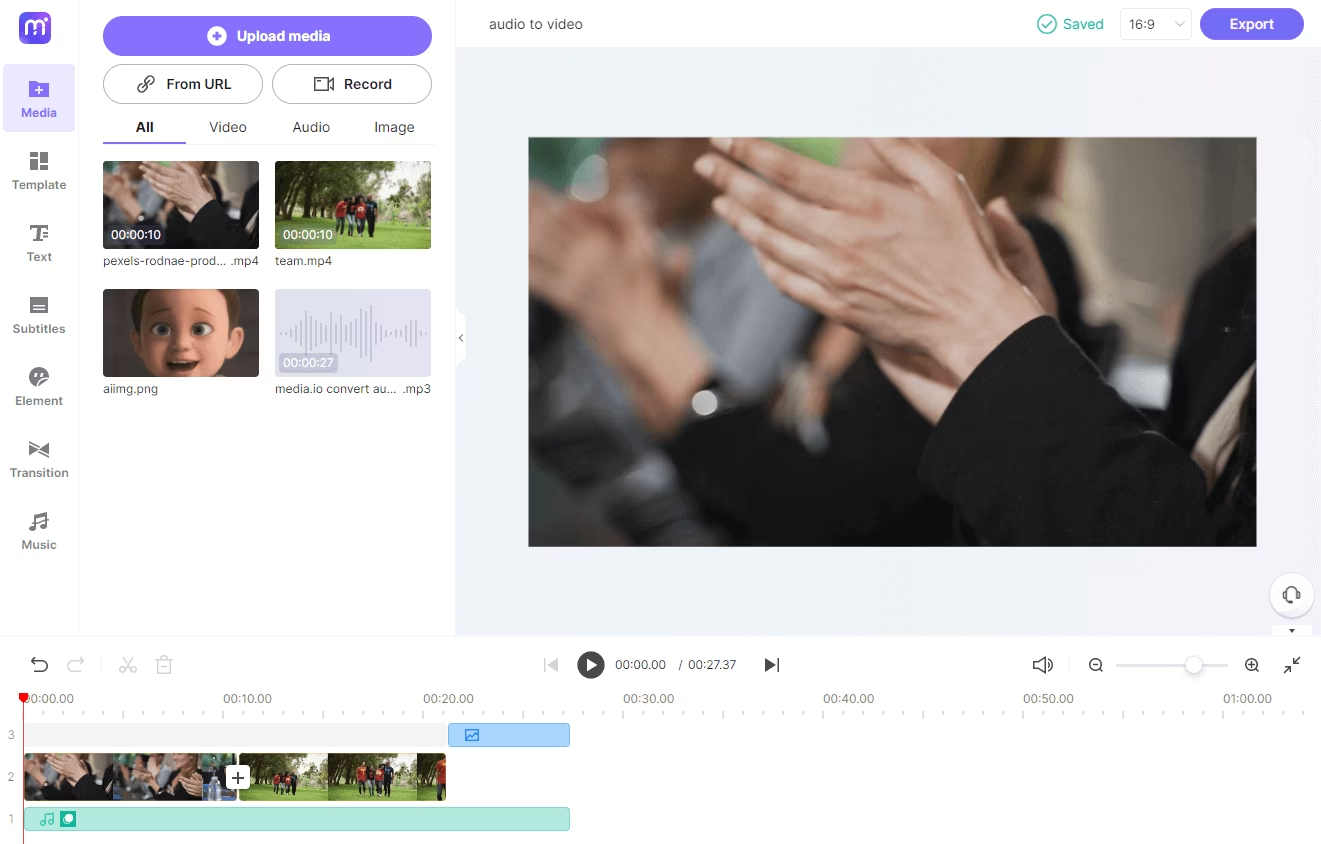
Task: Click the Upload media button
Action: pos(267,36)
